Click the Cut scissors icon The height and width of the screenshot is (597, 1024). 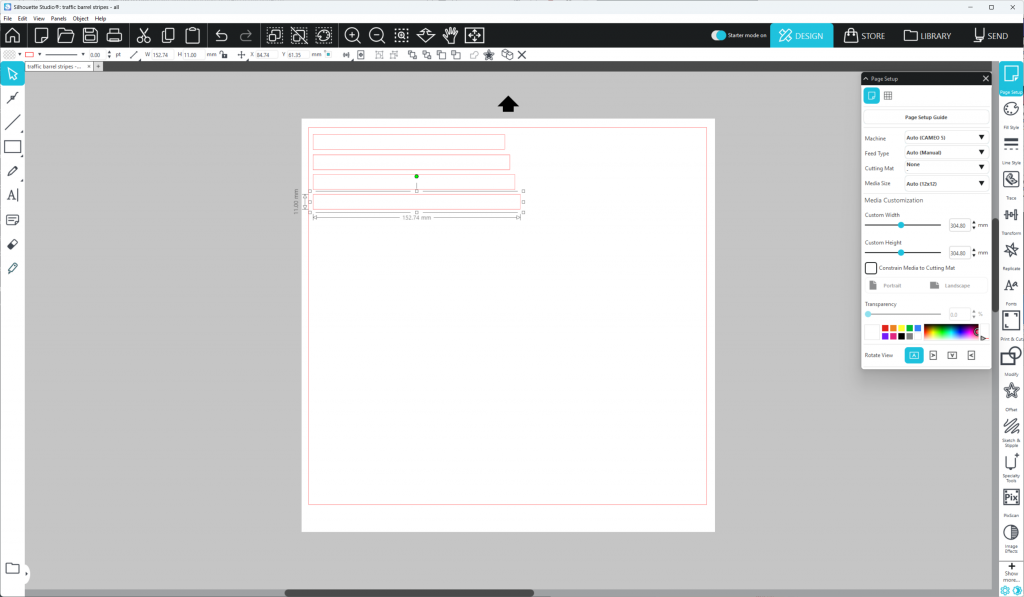point(144,35)
